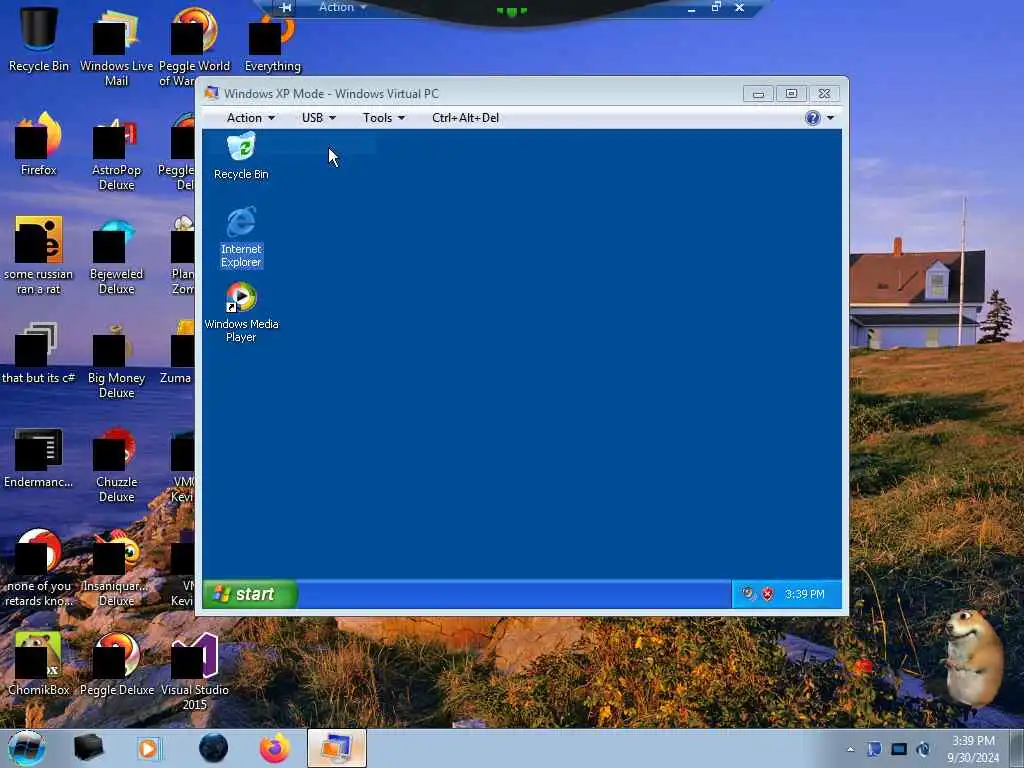Send Ctrl+Alt+Del to the virtual machine

tap(465, 118)
